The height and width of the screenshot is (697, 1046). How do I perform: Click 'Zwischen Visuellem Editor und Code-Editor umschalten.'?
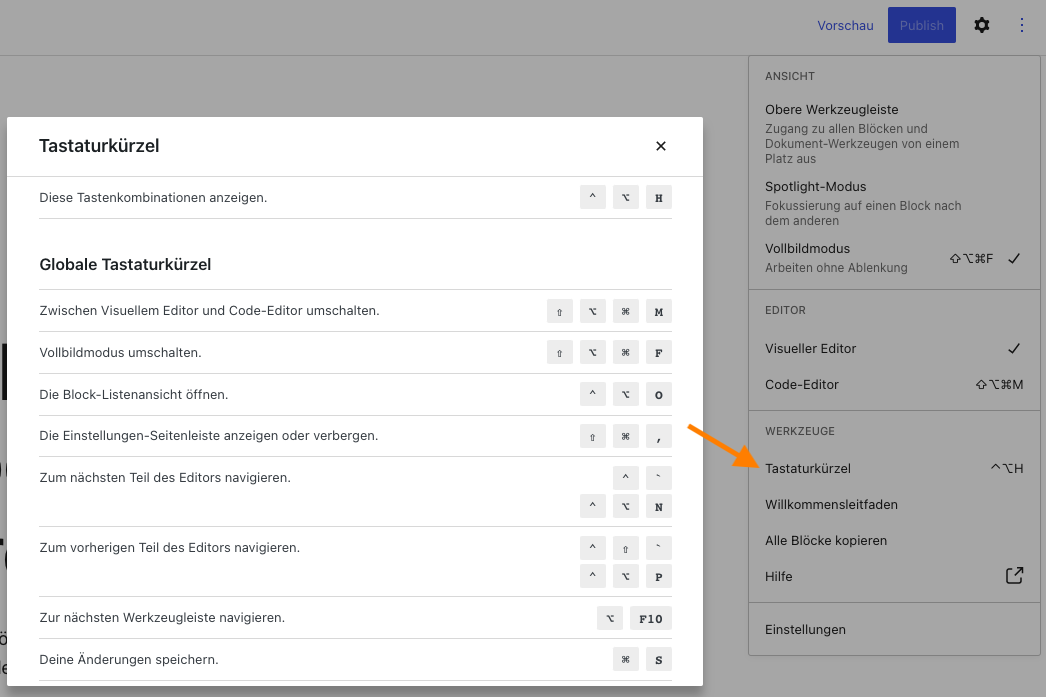[209, 311]
